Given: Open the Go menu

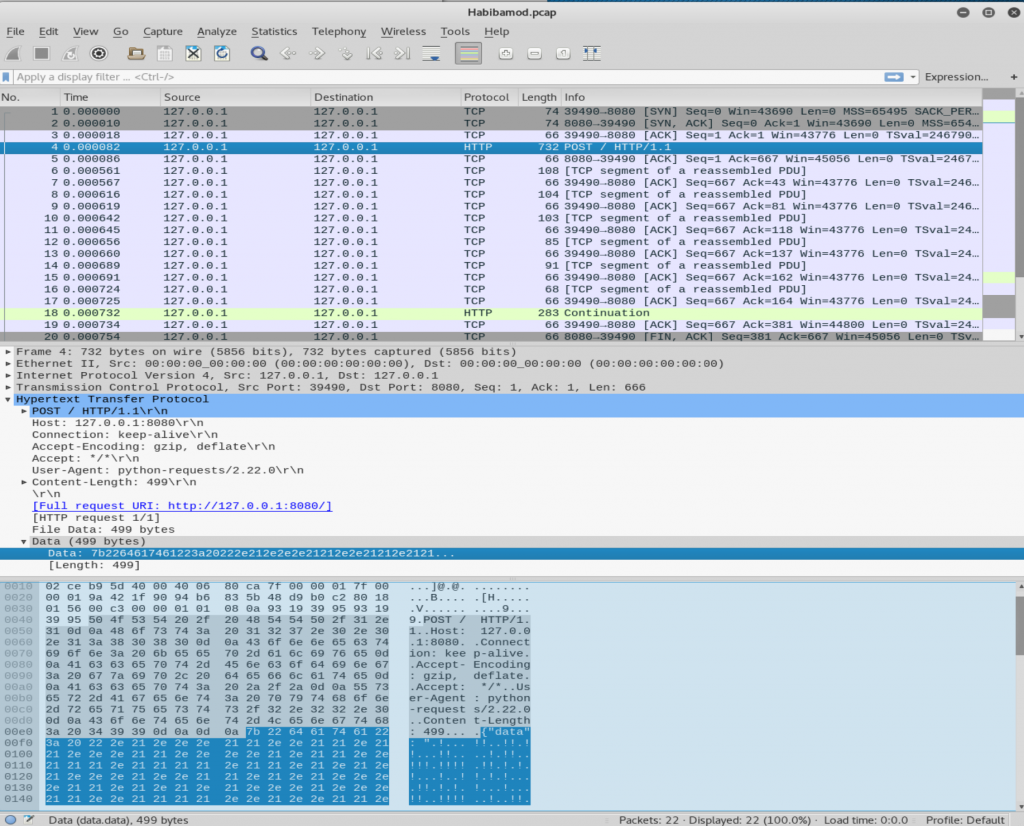Looking at the screenshot, I should [121, 31].
